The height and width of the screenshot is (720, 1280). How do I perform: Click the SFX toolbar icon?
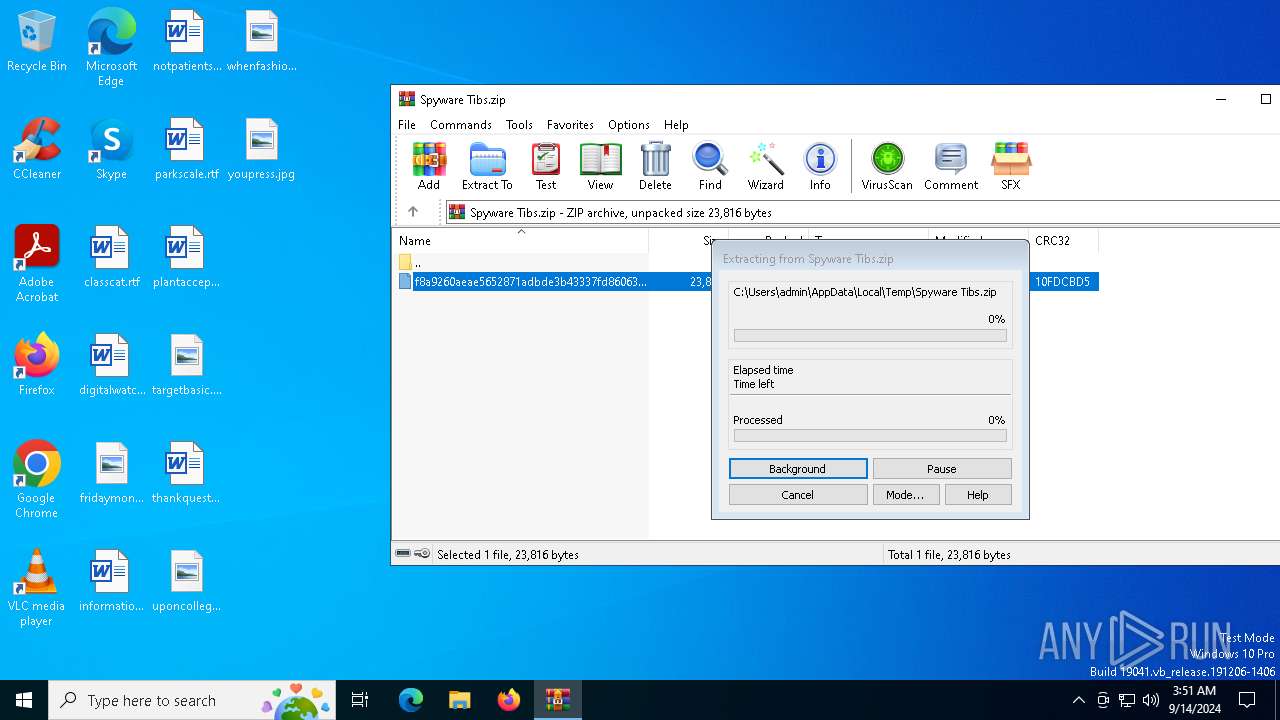[x=1011, y=166]
